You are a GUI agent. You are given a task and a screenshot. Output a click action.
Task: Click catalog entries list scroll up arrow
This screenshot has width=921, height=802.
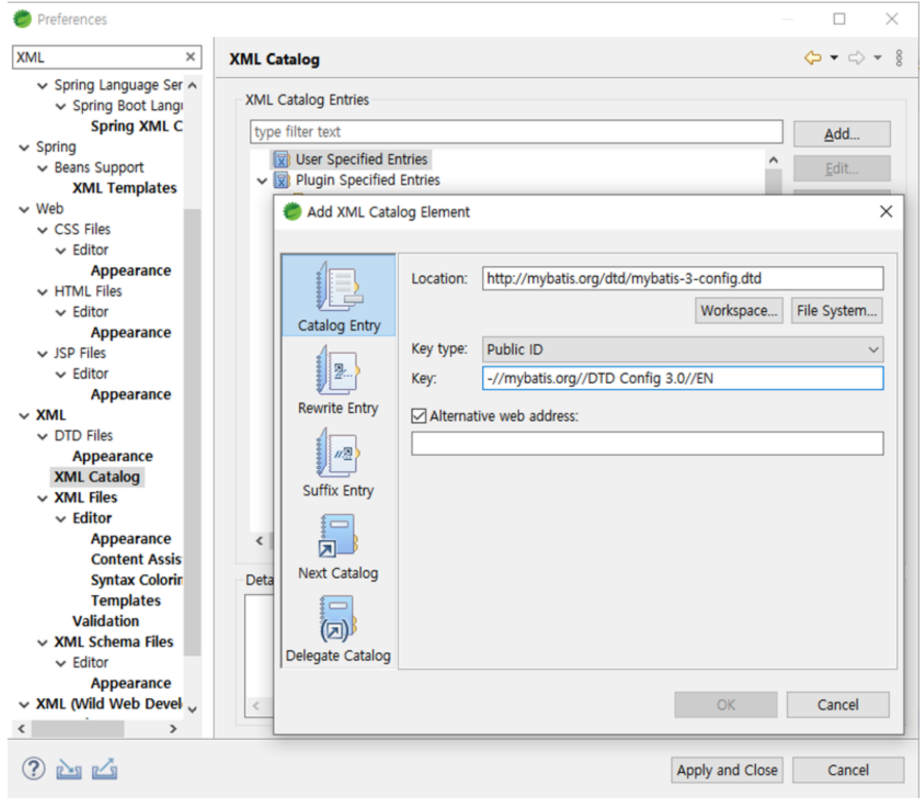[x=774, y=160]
